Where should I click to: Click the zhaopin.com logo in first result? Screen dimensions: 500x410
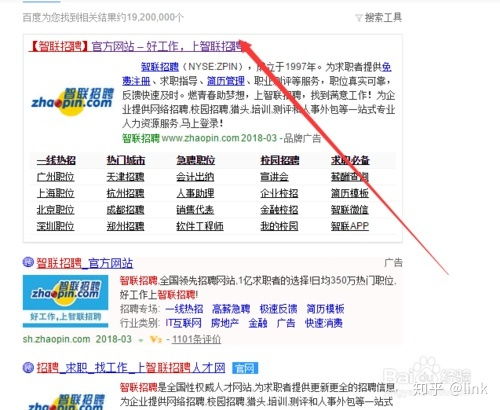(72, 101)
